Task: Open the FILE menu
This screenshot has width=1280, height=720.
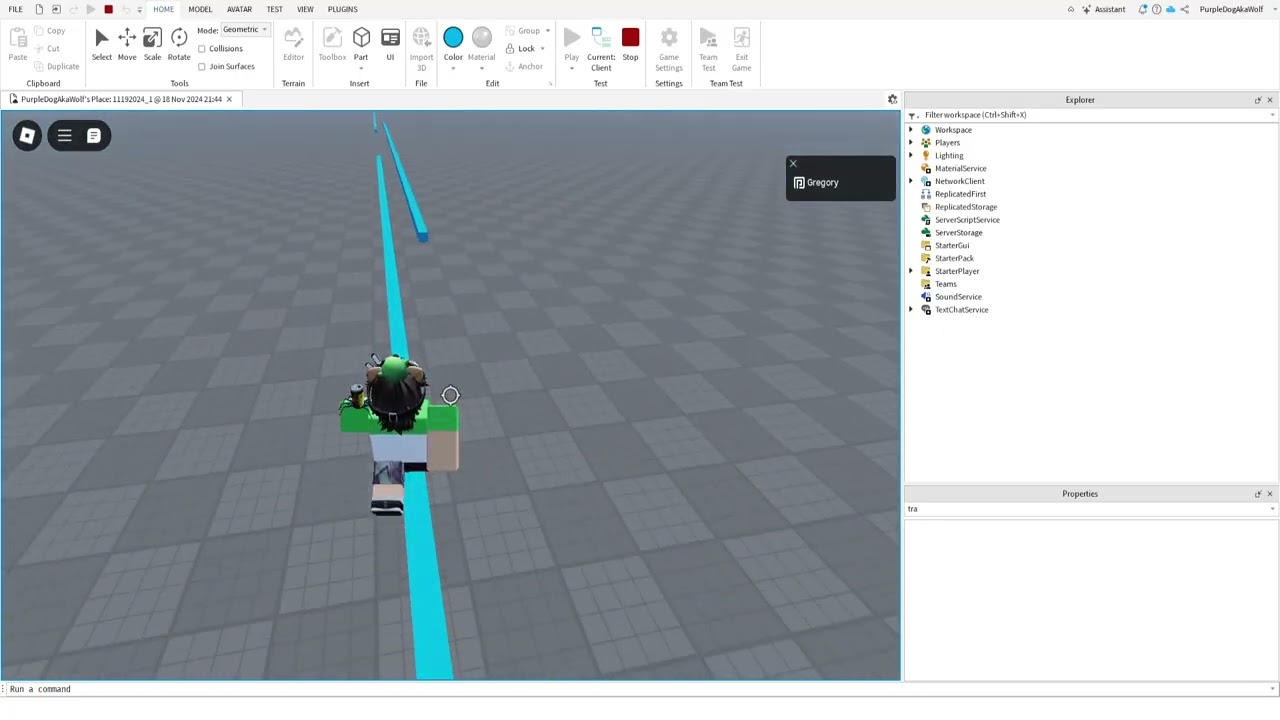Action: (x=16, y=9)
